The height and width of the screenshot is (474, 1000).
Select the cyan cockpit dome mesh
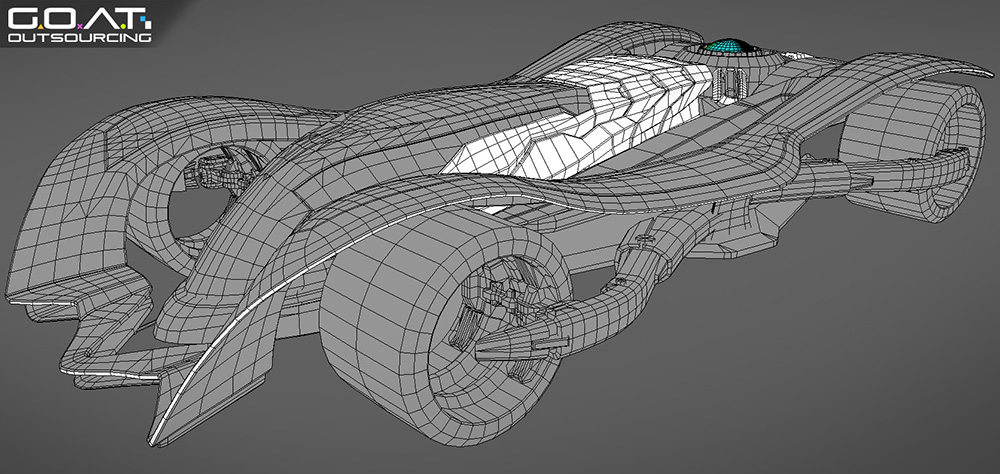pos(730,46)
